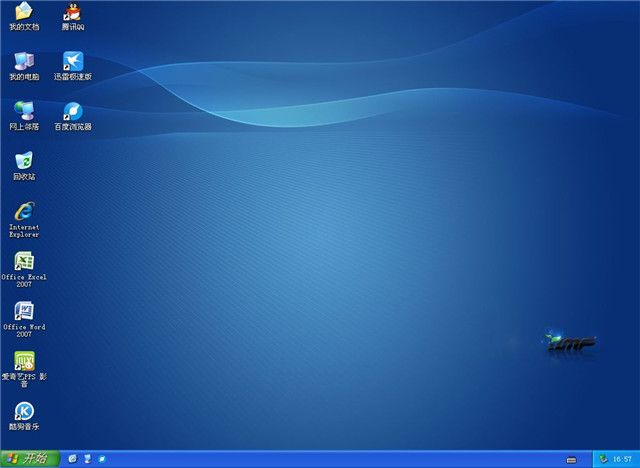Click the 回收站 recycle bin icon
Screen dimensions: 640x468
(24, 161)
